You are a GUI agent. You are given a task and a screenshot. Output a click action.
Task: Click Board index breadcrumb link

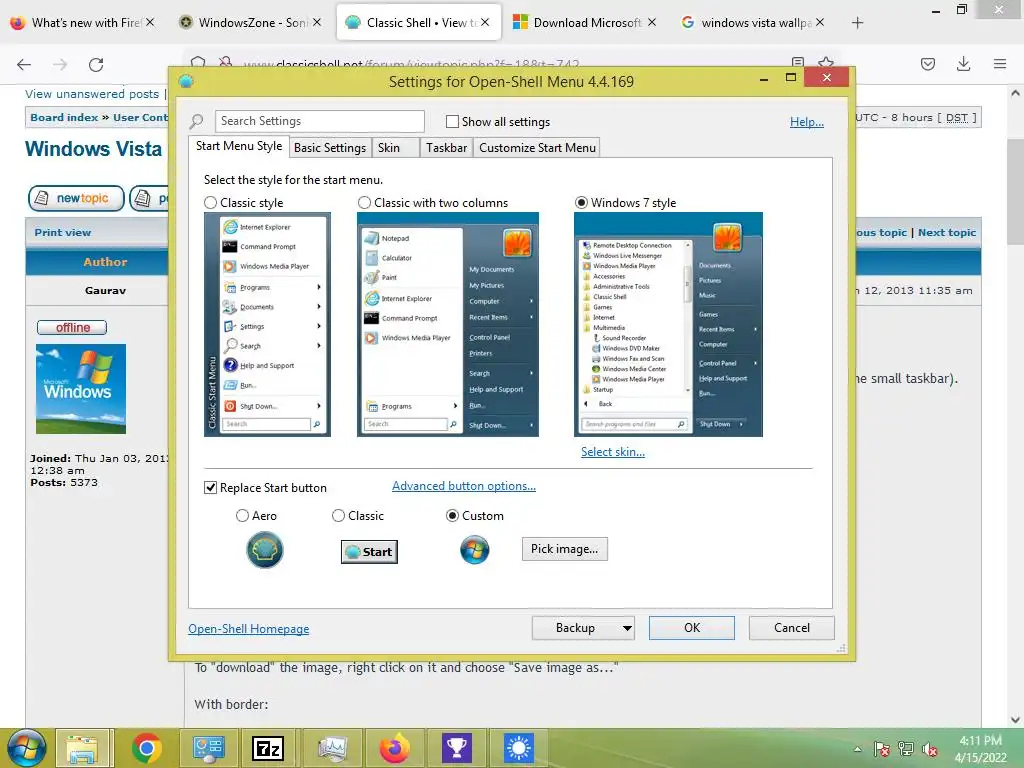tap(64, 118)
